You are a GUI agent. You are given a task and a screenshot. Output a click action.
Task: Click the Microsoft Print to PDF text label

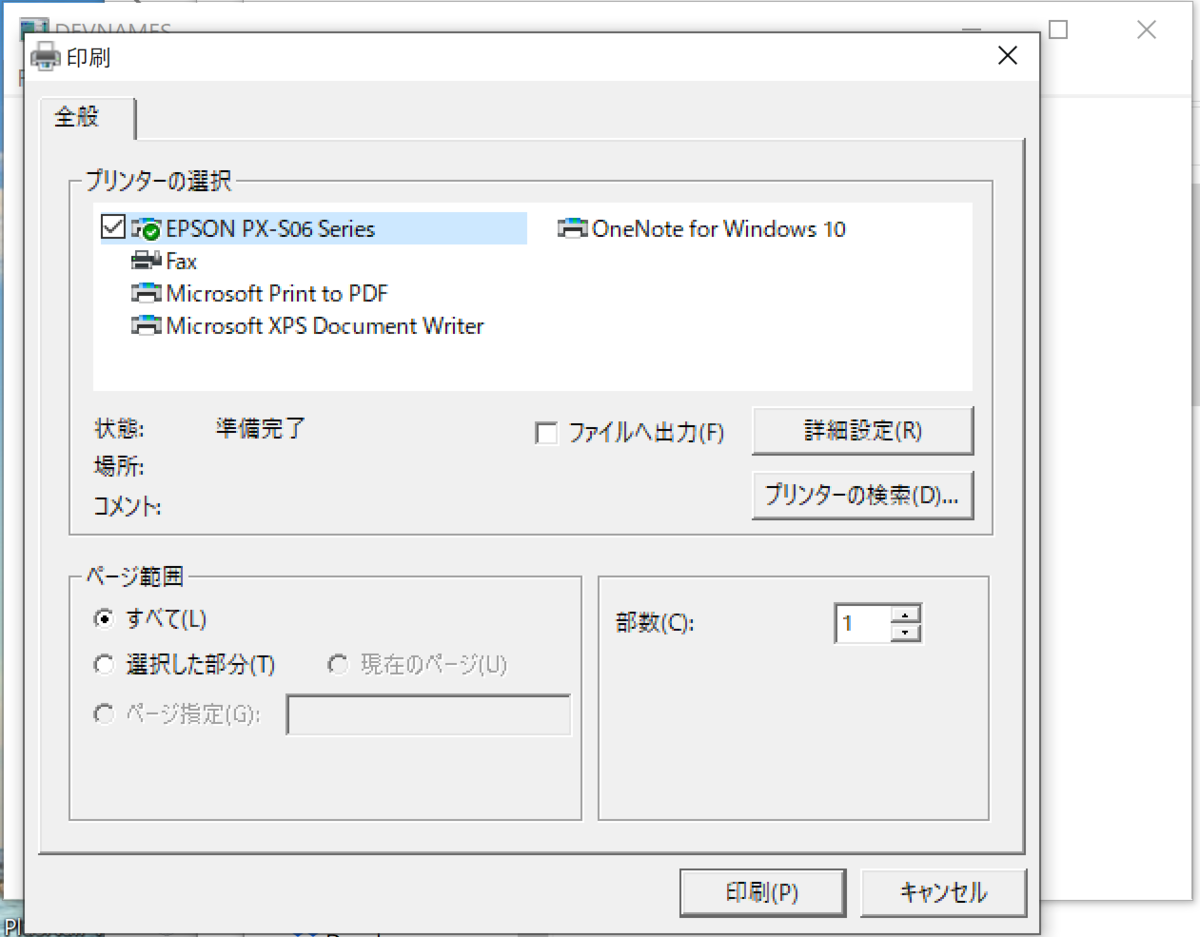pyautogui.click(x=277, y=293)
